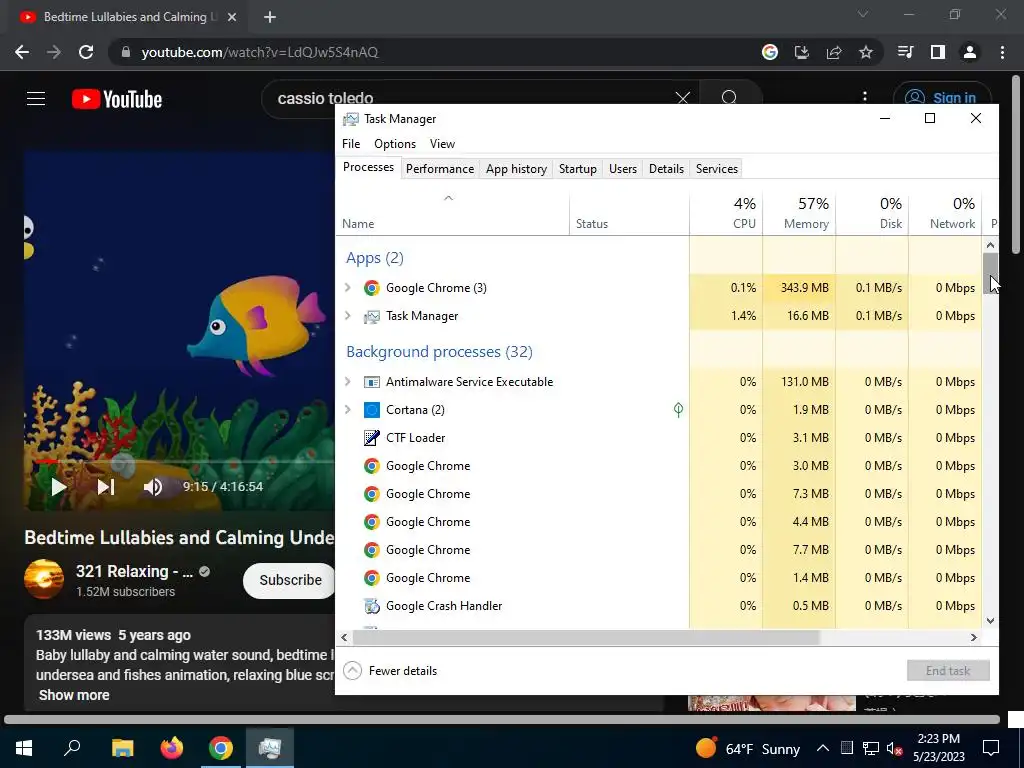
Task: Collapse Task Manager with Fewer details
Action: tap(391, 671)
